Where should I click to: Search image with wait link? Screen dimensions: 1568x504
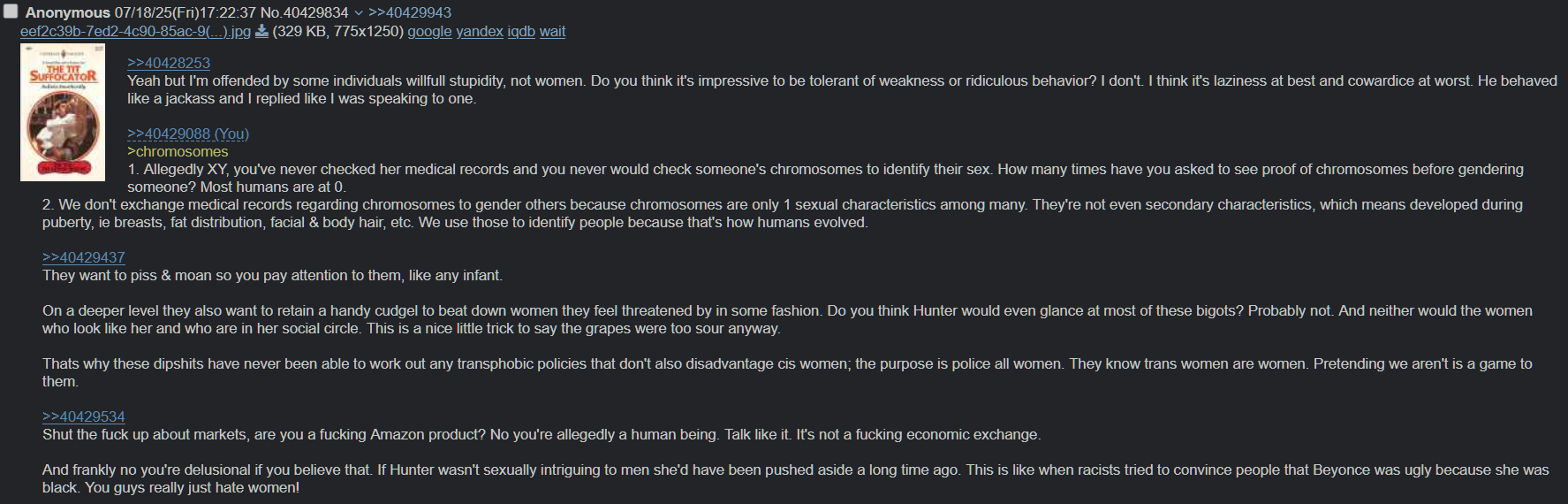click(552, 32)
